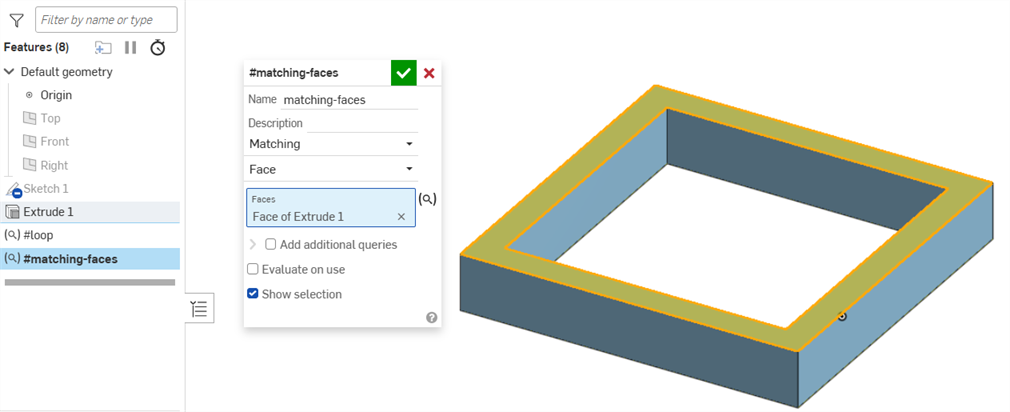Uncheck the Show selection checkbox
Image resolution: width=1010 pixels, height=412 pixels.
pos(253,294)
